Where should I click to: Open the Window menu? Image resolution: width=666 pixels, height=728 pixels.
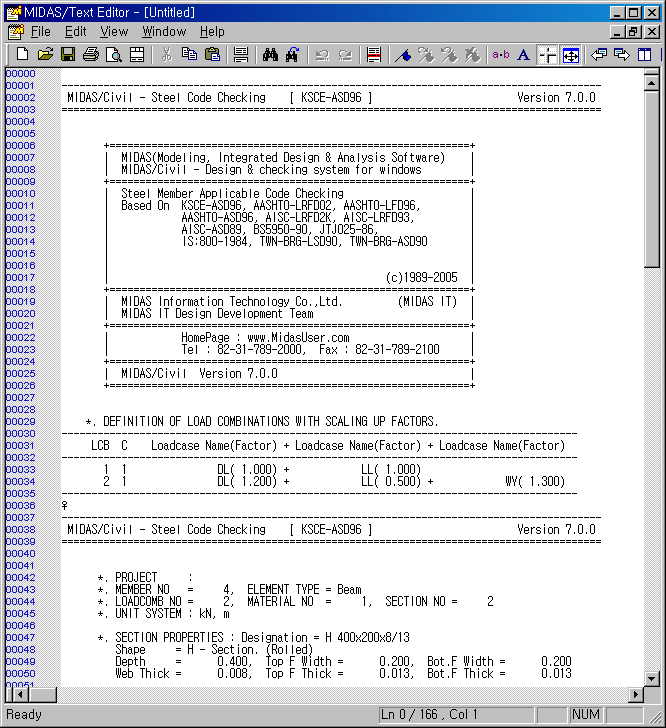(x=164, y=32)
